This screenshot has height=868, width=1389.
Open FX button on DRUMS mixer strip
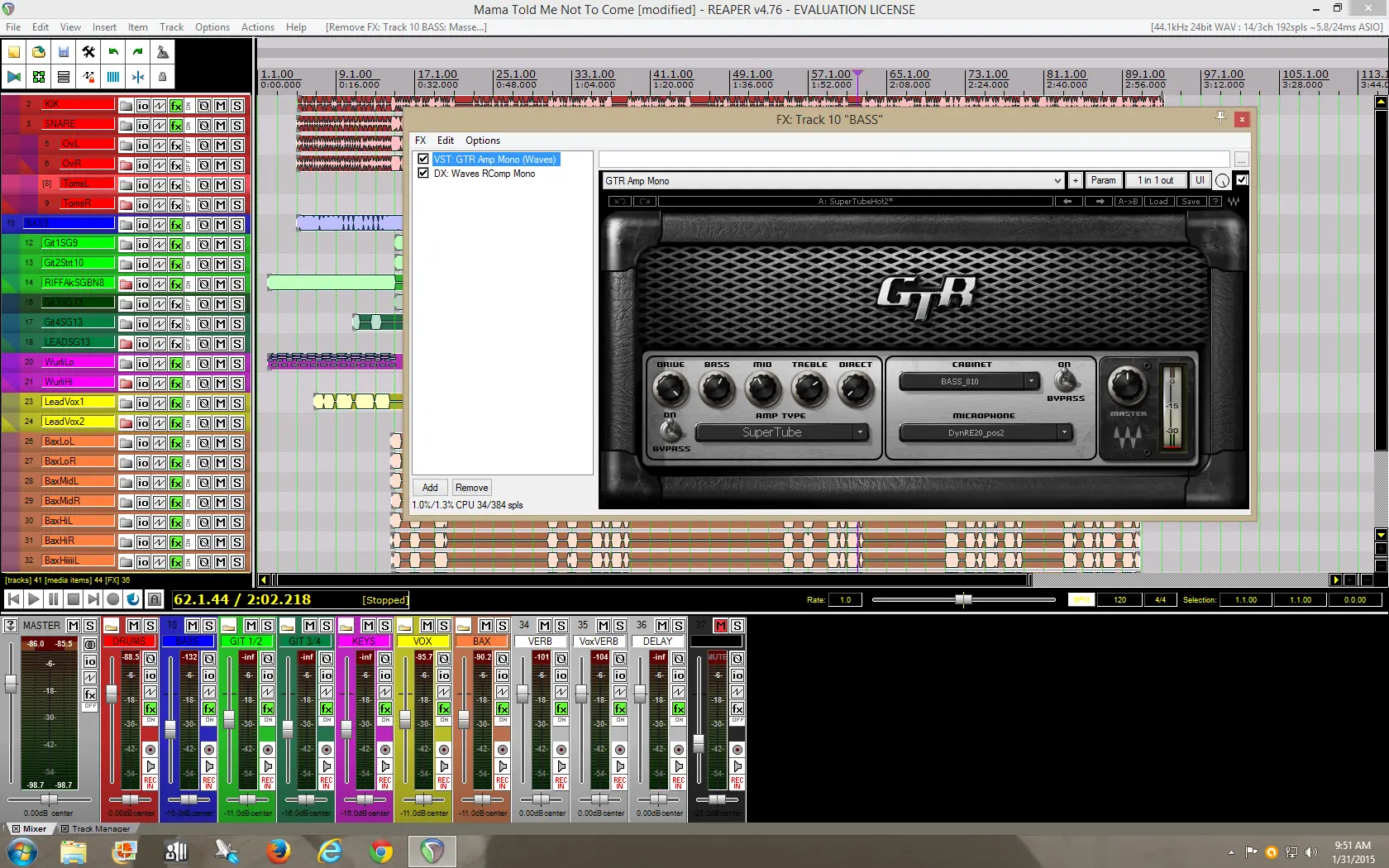click(150, 709)
